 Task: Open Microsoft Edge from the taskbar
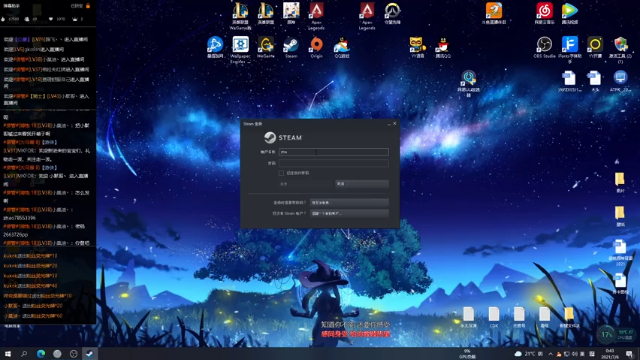coord(41,354)
